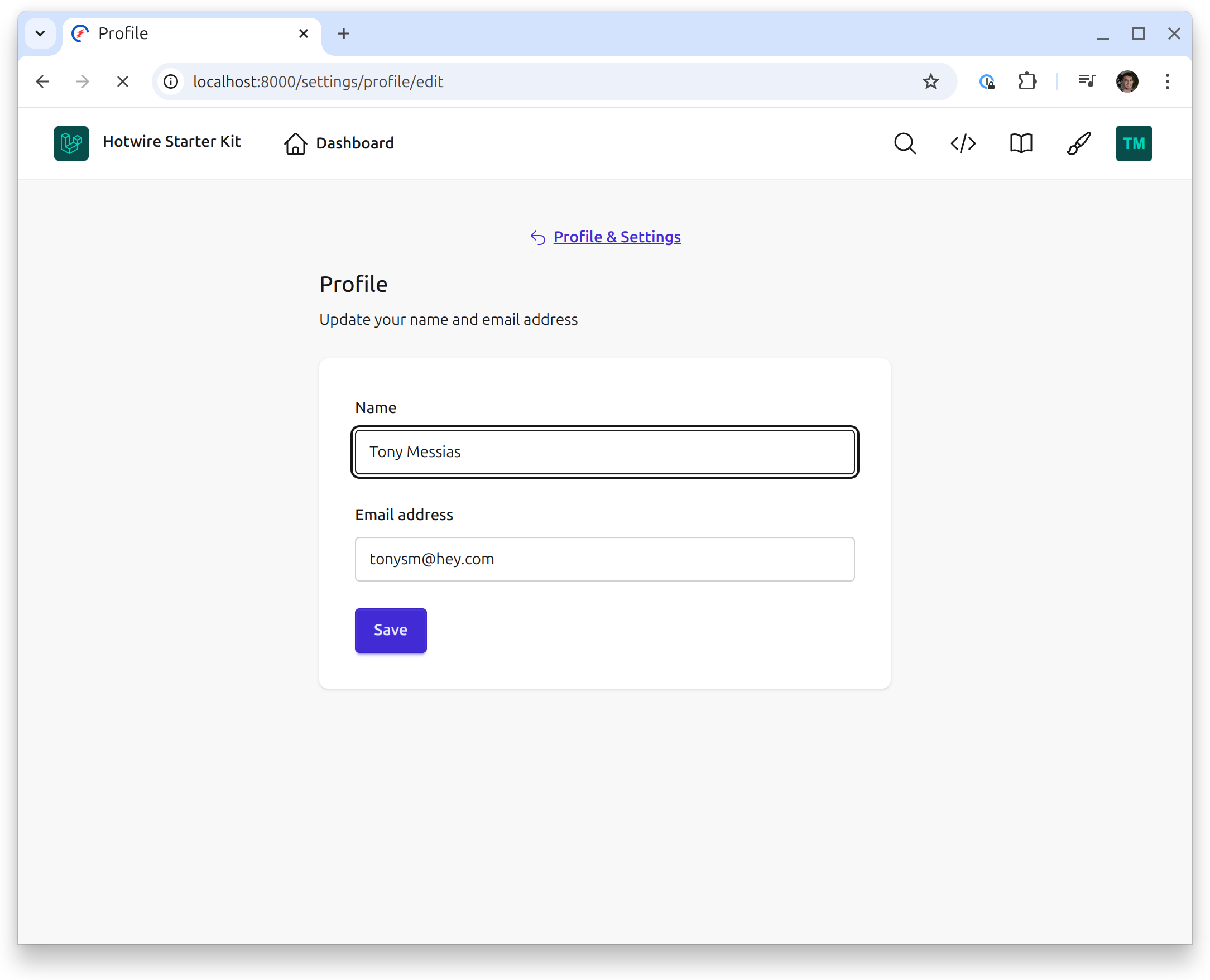
Task: Click the media control icon in toolbar
Action: [1087, 82]
